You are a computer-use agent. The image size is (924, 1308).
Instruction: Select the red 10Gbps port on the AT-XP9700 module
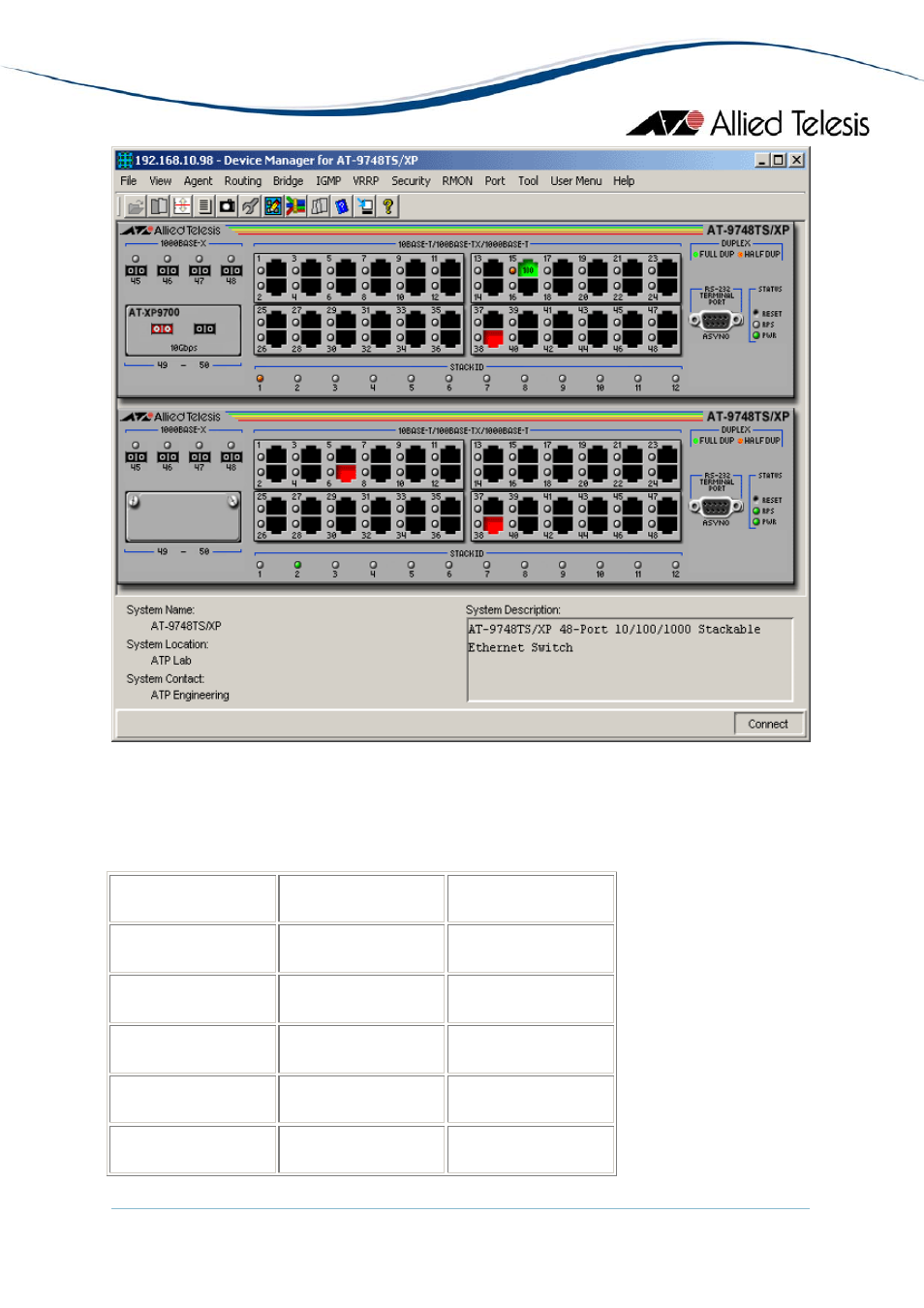point(162,329)
